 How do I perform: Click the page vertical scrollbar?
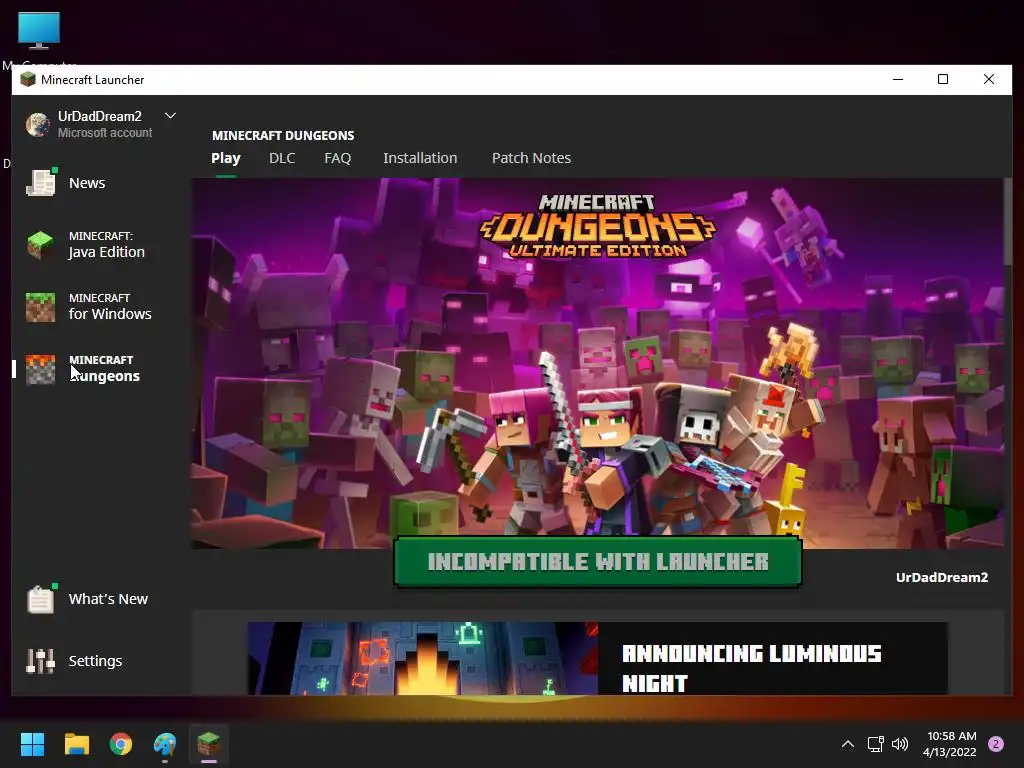pos(1008,222)
